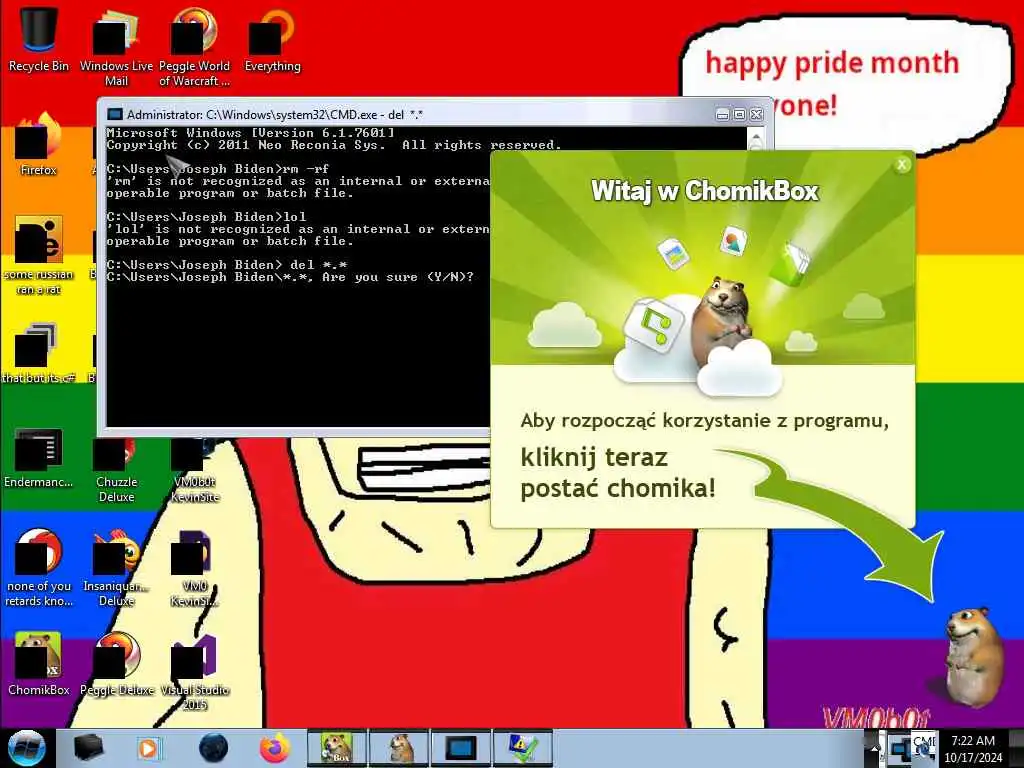Click the ChomikBox popup hamster illustration
The width and height of the screenshot is (1024, 768).
(x=722, y=320)
